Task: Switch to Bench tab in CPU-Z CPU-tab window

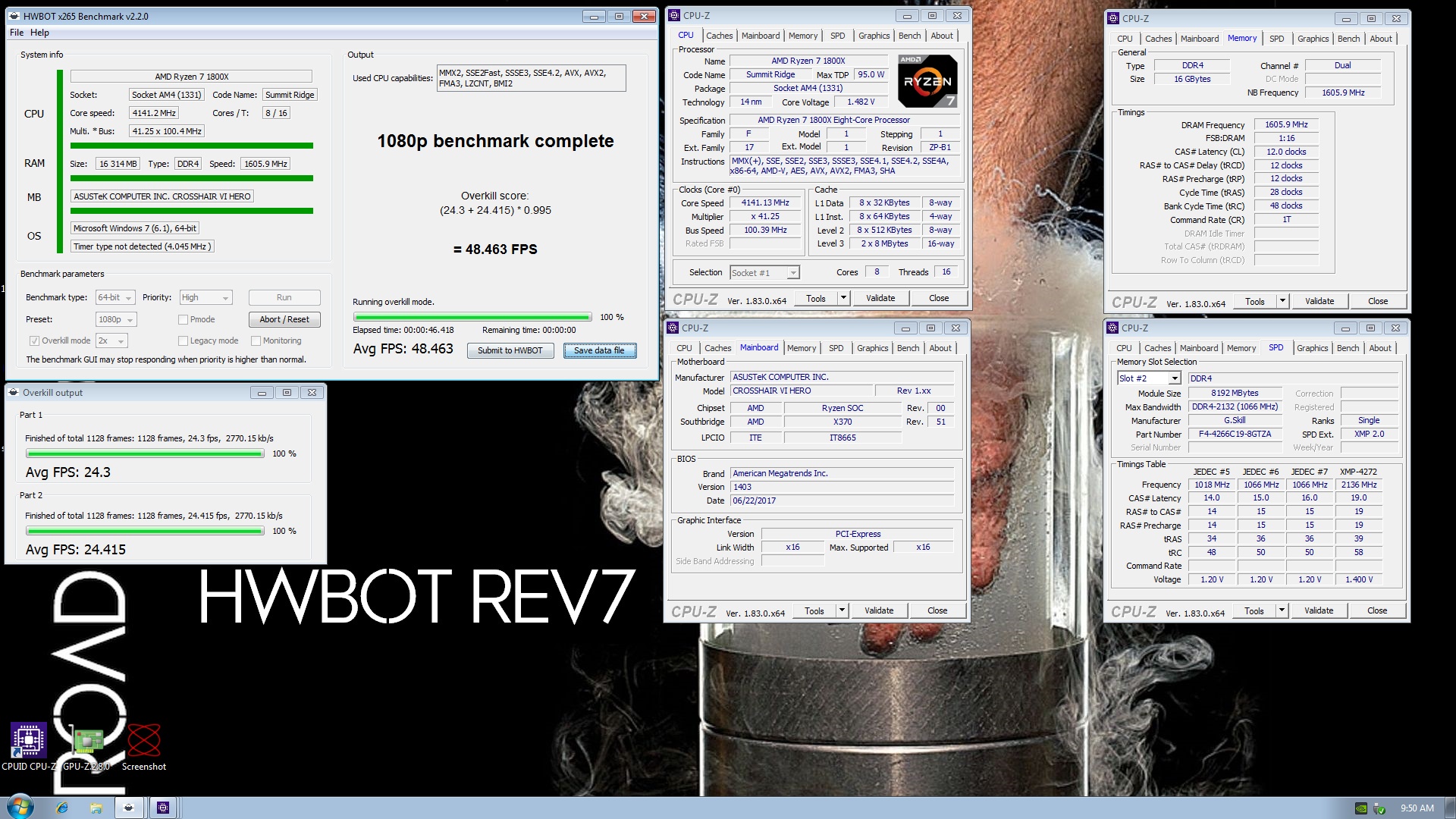Action: [x=909, y=36]
